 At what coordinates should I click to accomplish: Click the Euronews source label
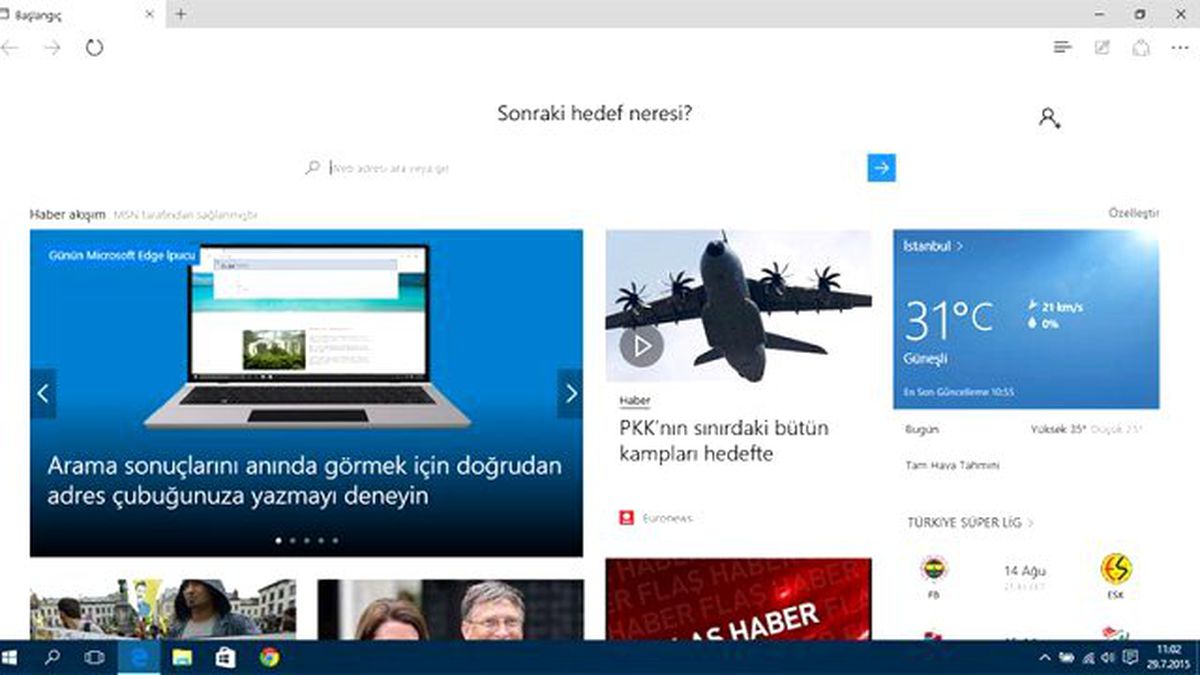pos(667,518)
